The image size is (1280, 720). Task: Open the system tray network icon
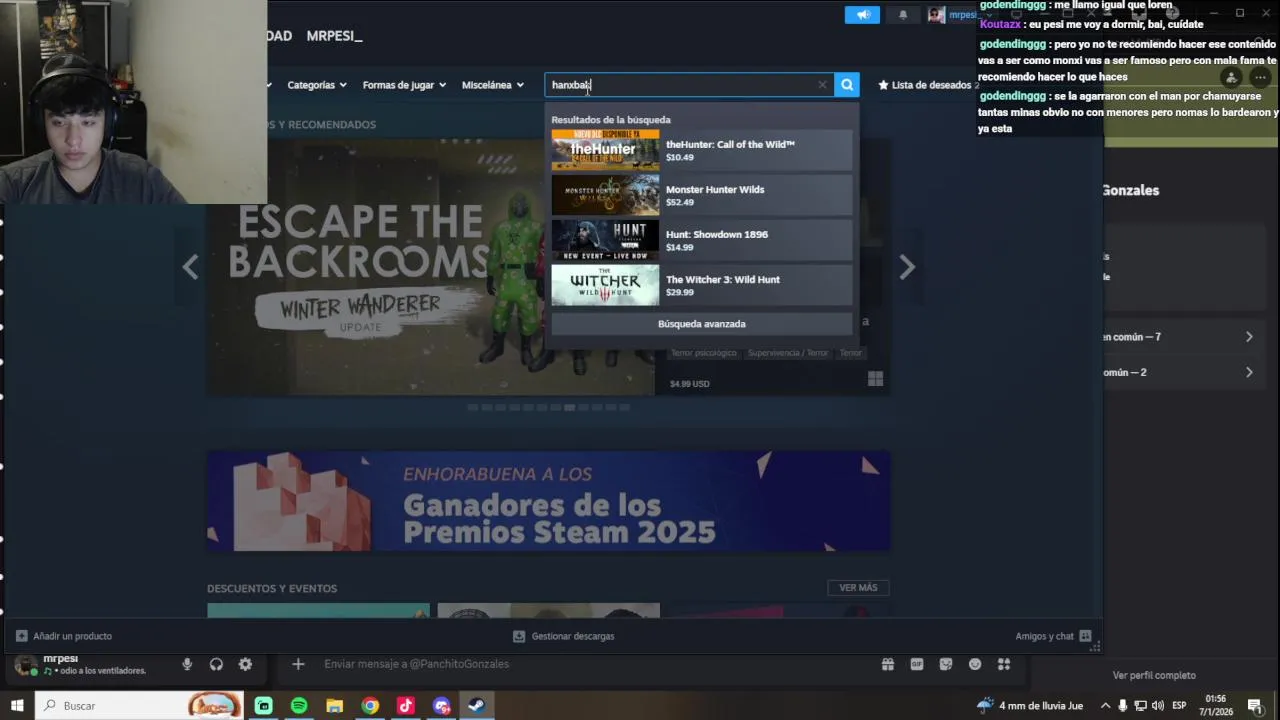(1140, 706)
